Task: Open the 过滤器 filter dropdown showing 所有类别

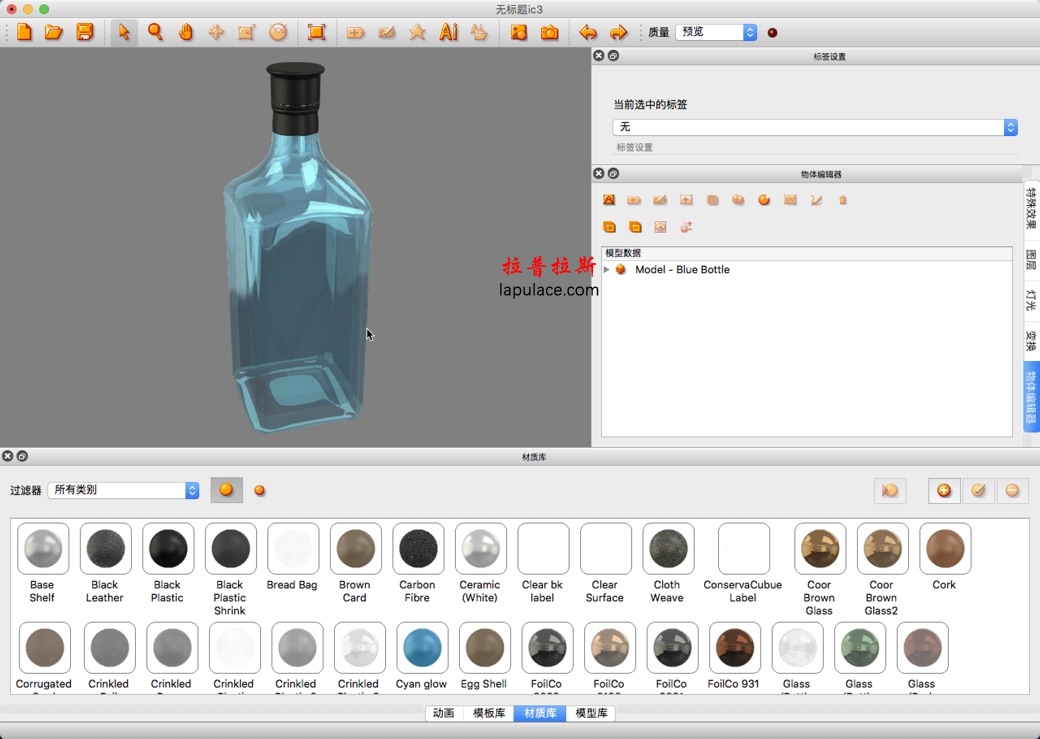Action: (x=122, y=490)
